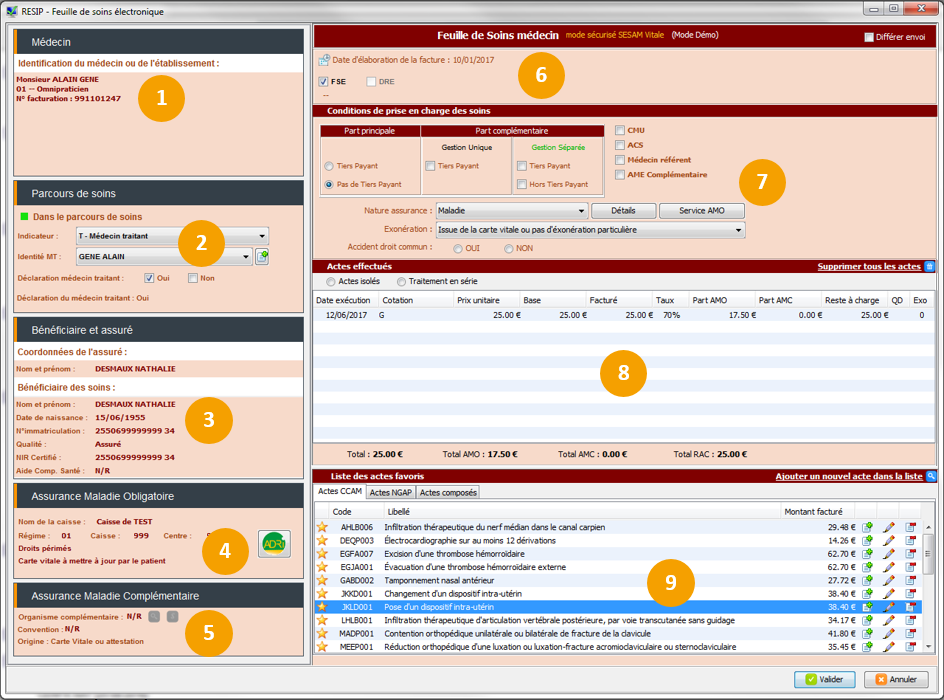This screenshot has height=700, width=944.
Task: Click the search icon beside Ajouter un nouvel acte
Action: [931, 476]
